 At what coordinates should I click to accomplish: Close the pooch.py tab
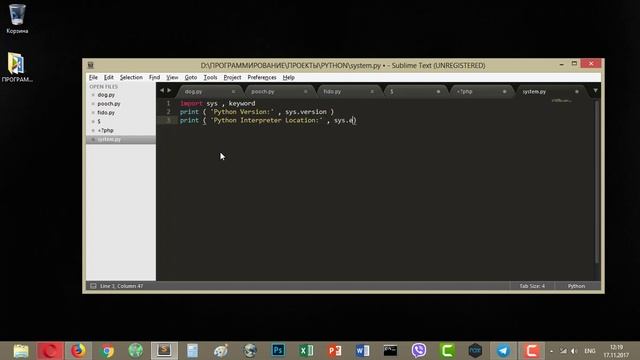[x=305, y=91]
